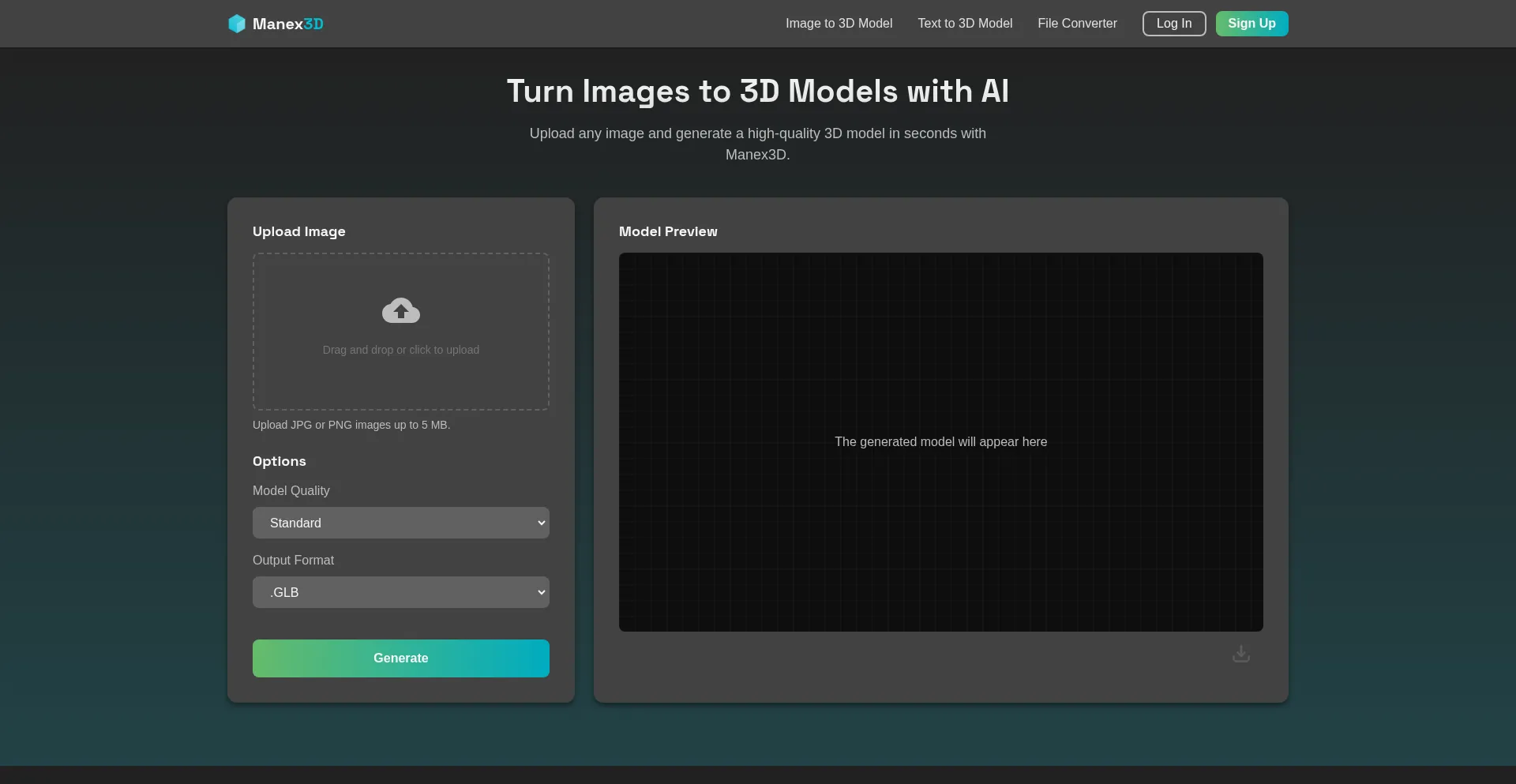
Task: Click the cloud upload icon
Action: click(x=401, y=311)
